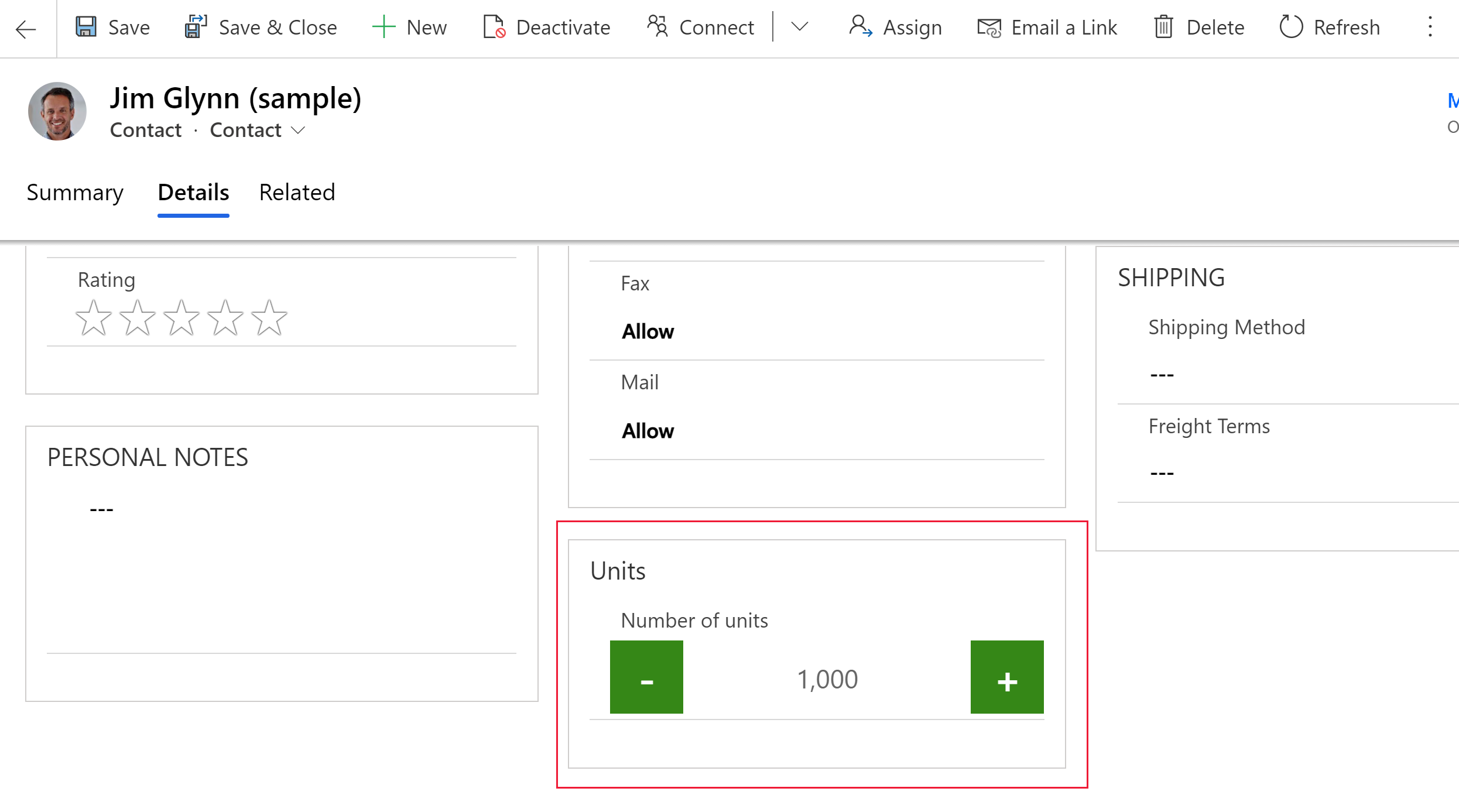1459x812 pixels.
Task: Click the Refresh icon
Action: click(1291, 27)
